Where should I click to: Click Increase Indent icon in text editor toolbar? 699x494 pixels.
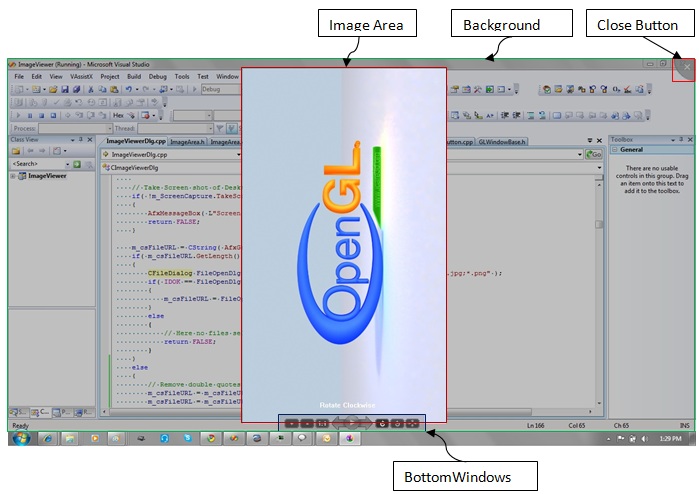coord(516,115)
